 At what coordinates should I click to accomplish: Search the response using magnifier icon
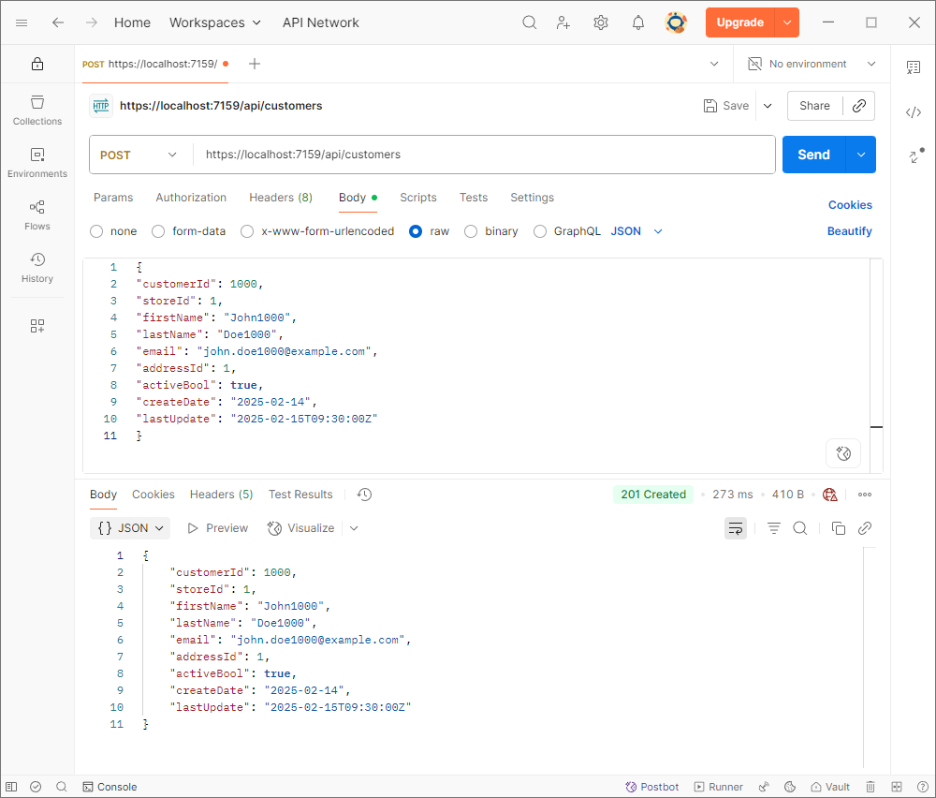[800, 528]
